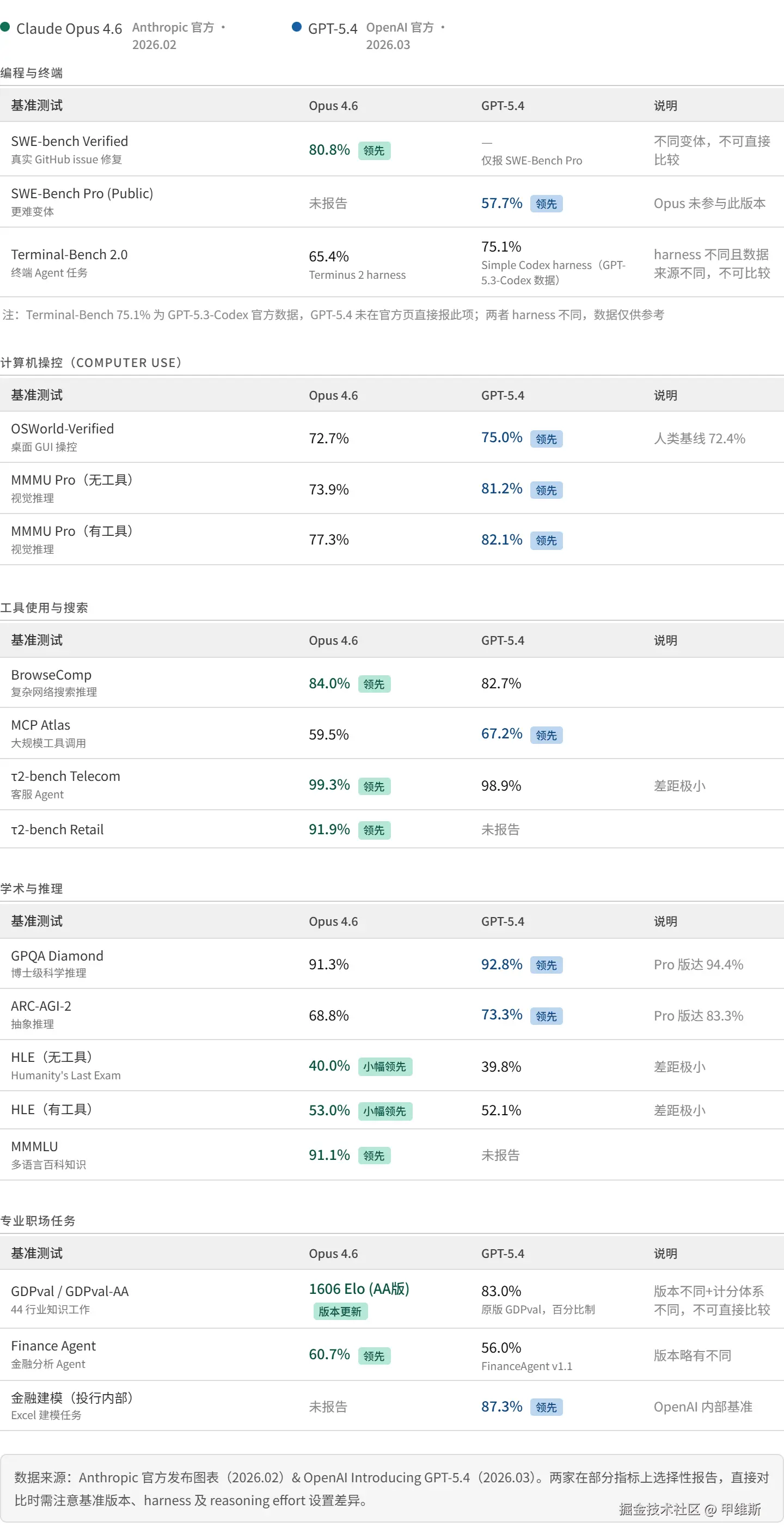784x1540 pixels.
Task: Select the SWE-bench Verified row title
Action: [x=69, y=141]
